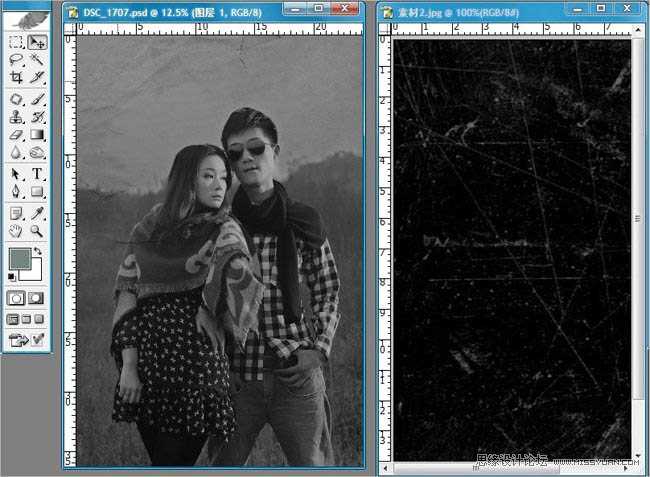Select the Eraser tool
This screenshot has height=477, width=650.
click(x=16, y=135)
